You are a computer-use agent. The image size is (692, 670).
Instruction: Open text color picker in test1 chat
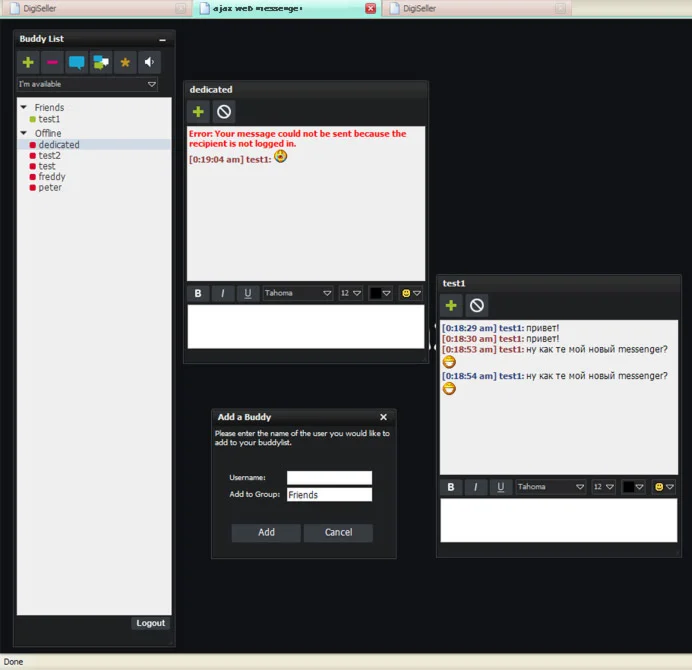point(633,487)
